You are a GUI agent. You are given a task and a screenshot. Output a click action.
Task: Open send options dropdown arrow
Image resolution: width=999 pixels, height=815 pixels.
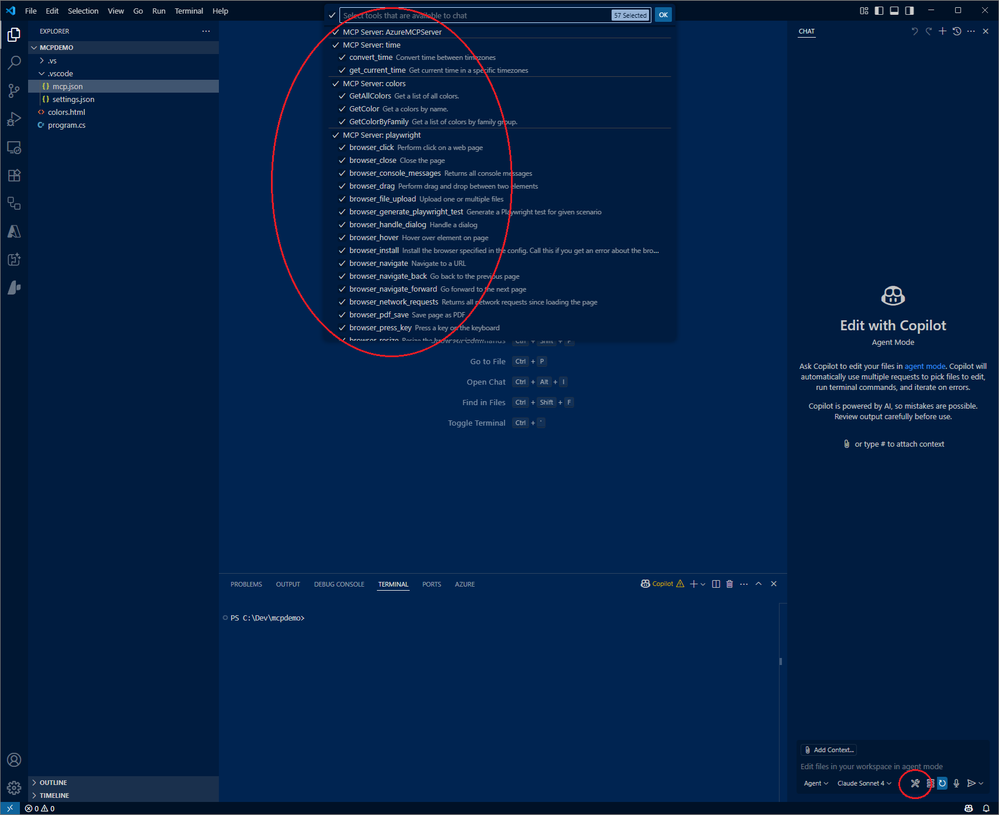(981, 783)
